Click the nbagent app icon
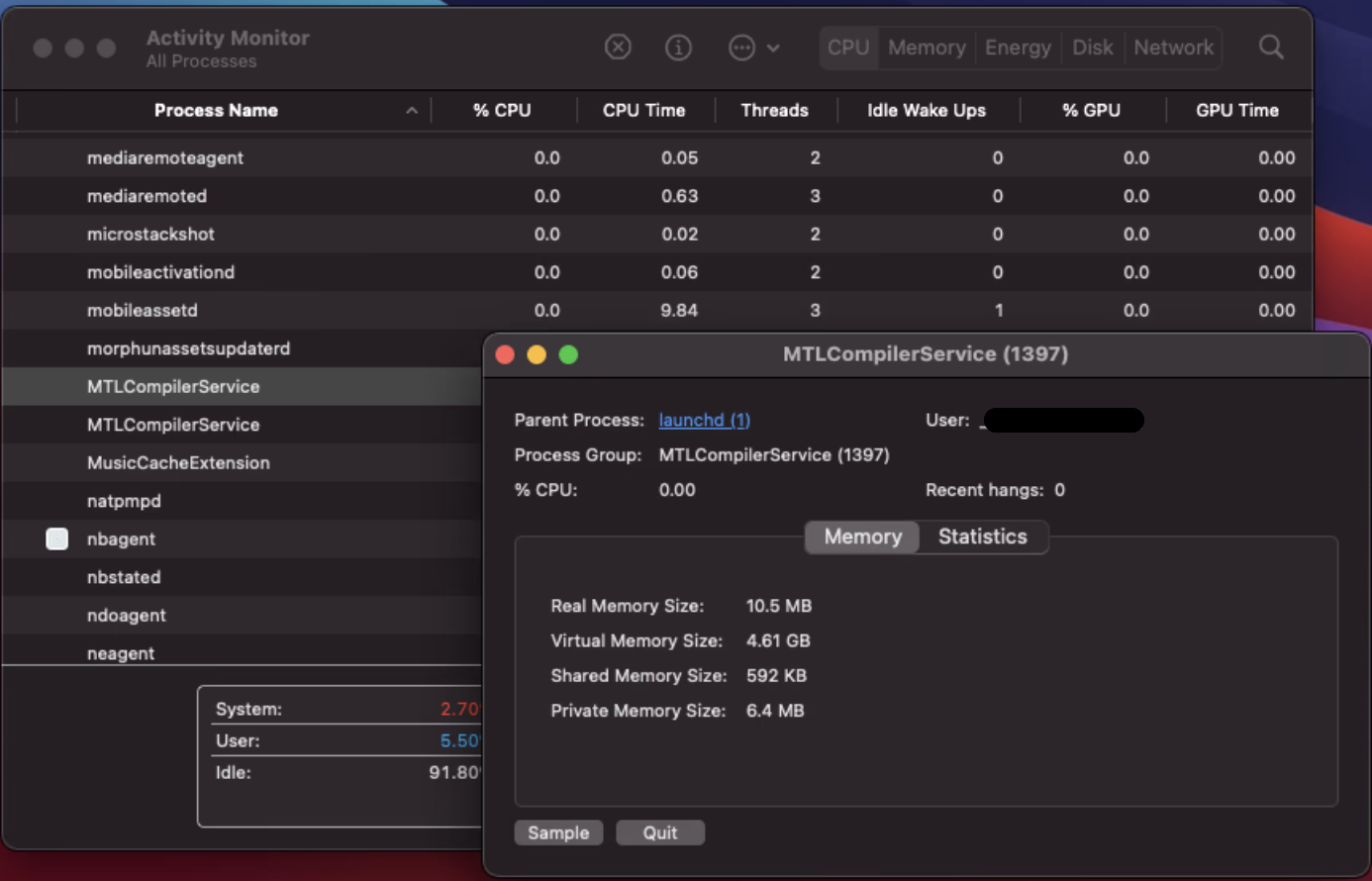1372x881 pixels. click(57, 538)
